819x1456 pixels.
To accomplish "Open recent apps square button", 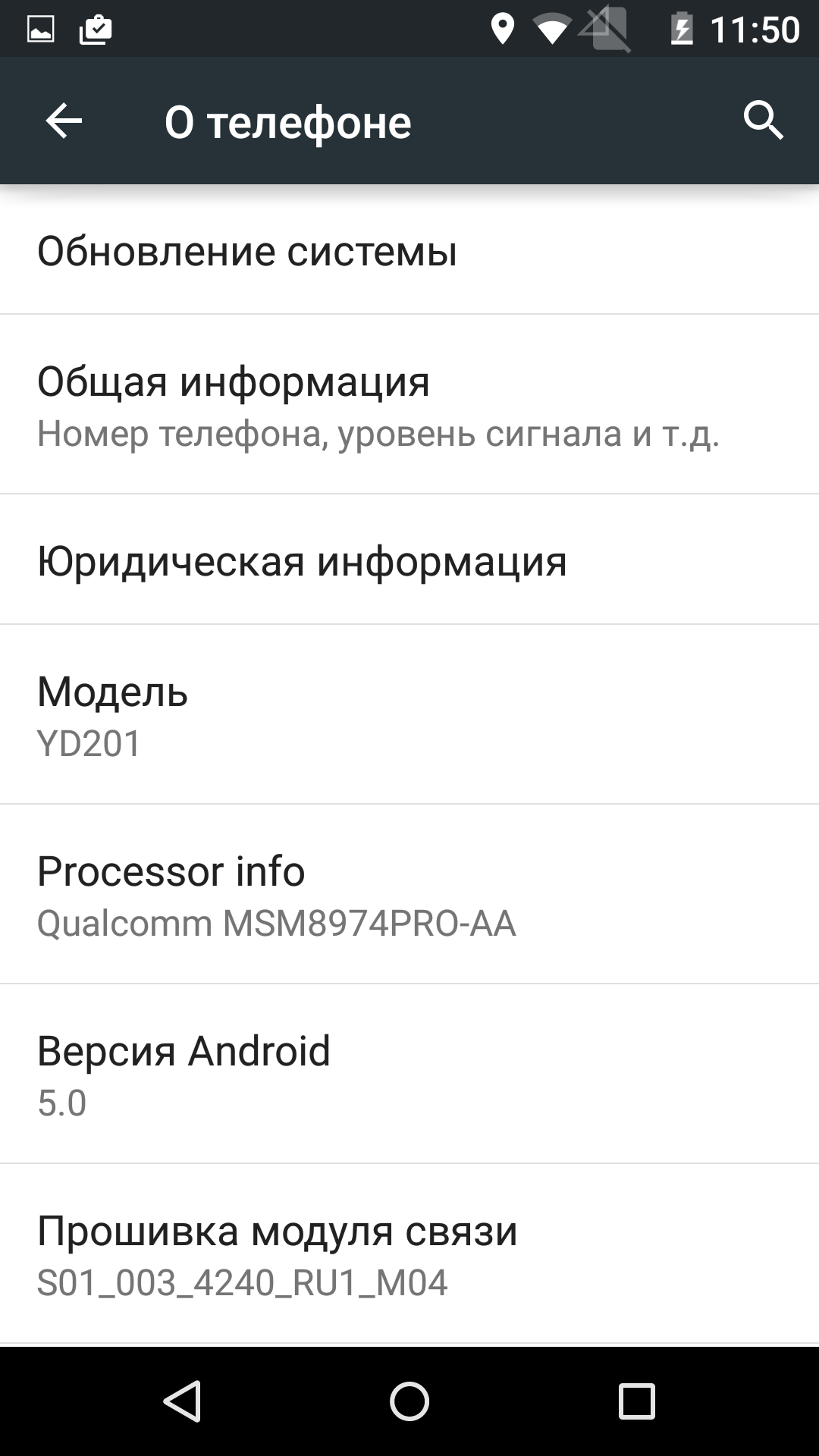I will 636,1401.
